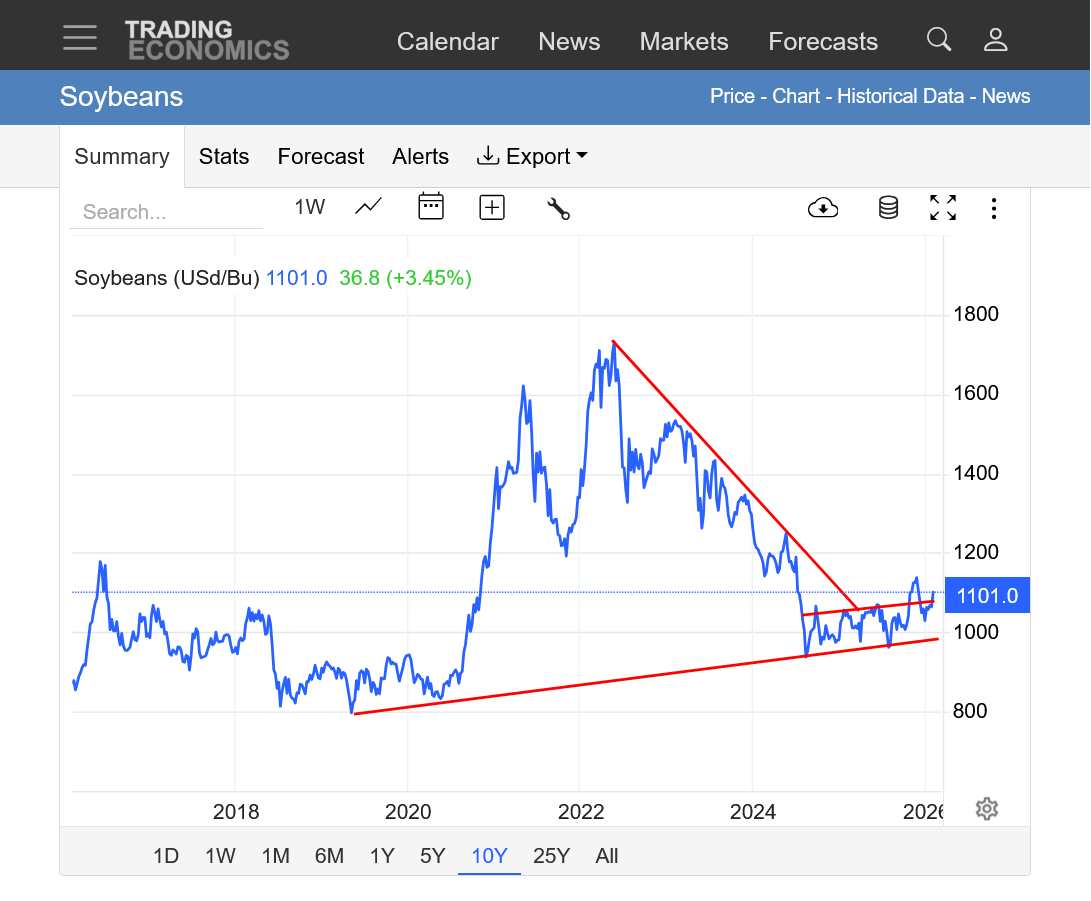
Task: Change chart type with line icon
Action: (x=368, y=207)
